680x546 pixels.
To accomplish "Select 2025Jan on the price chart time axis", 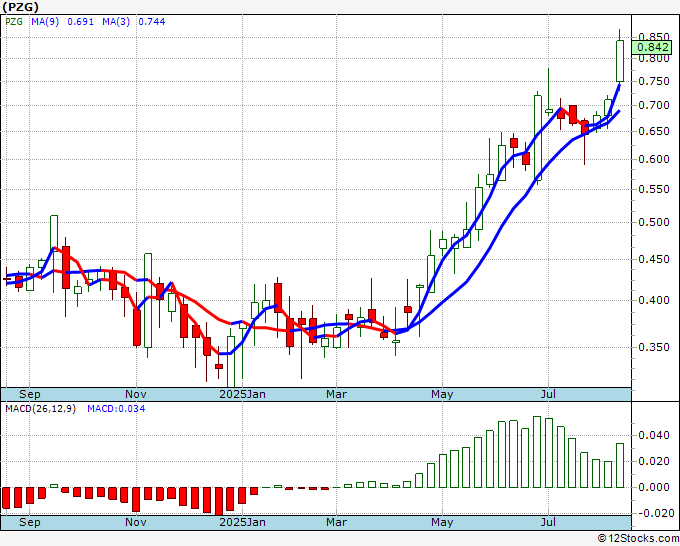I will 242,394.
